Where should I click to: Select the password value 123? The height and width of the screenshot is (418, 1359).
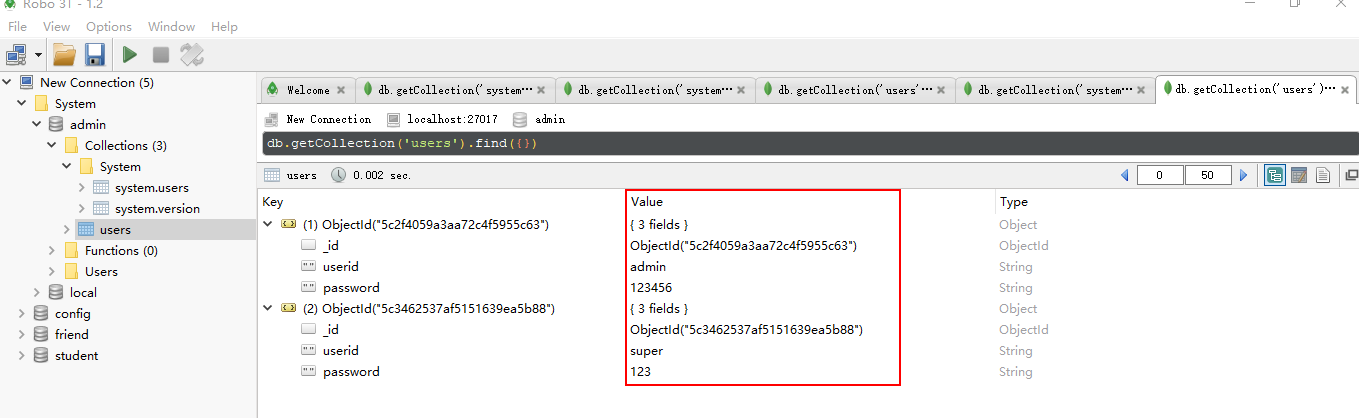(x=639, y=371)
